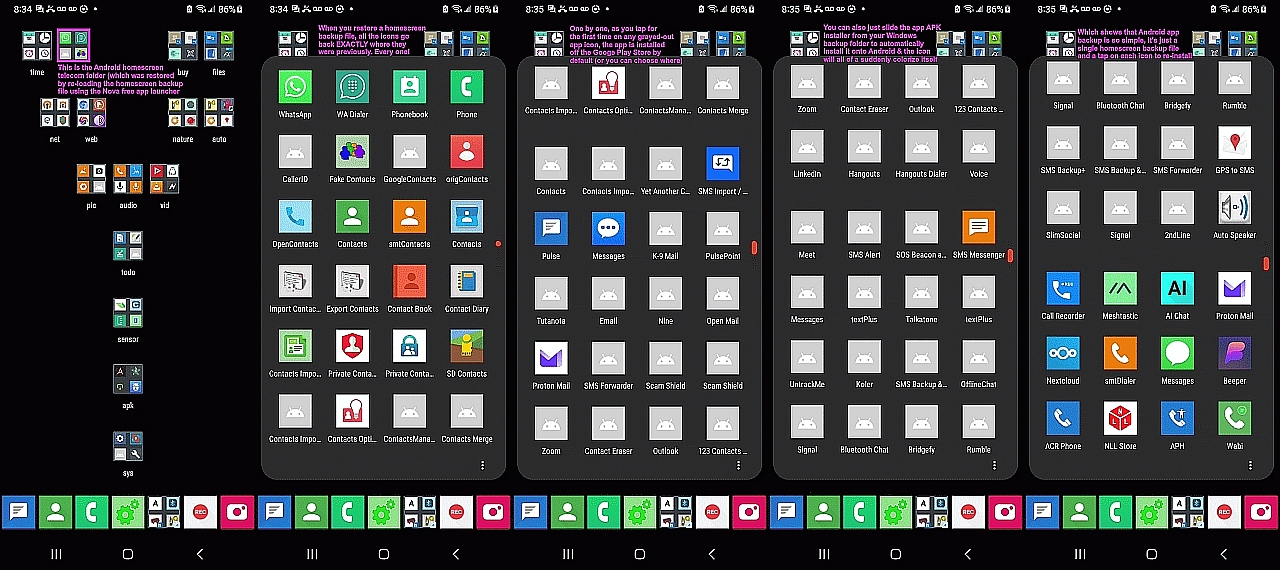Tap the grayed-out Email icon
This screenshot has width=1280, height=570.
(608, 294)
